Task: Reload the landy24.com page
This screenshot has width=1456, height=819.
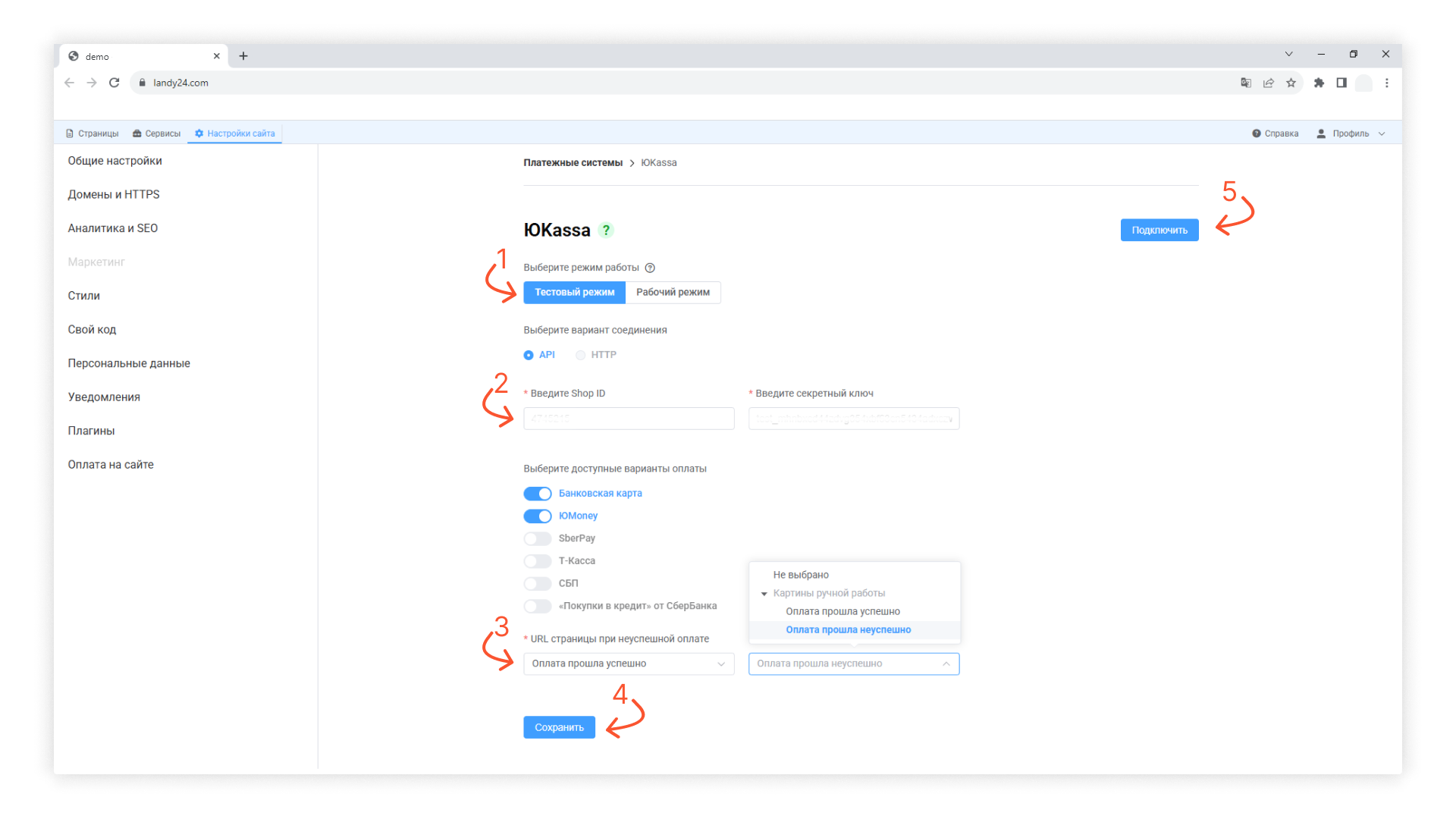Action: pyautogui.click(x=115, y=83)
